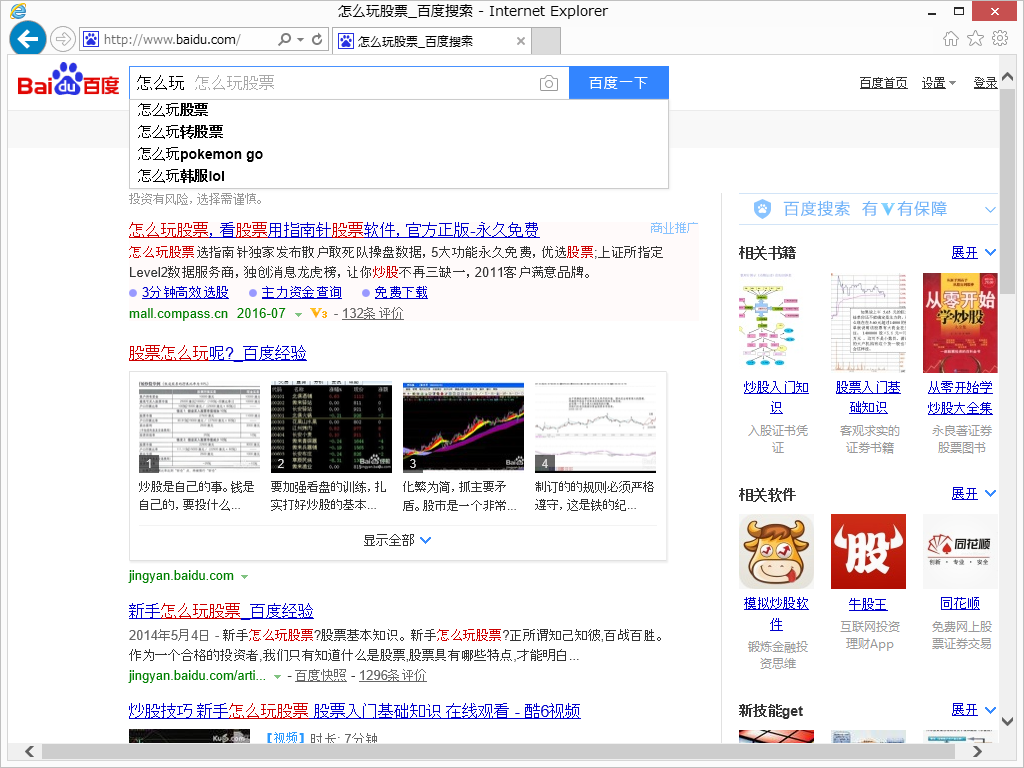The width and height of the screenshot is (1024, 768).
Task: Expand the 百度搜索 有V有保障 panel chevron
Action: (990, 210)
